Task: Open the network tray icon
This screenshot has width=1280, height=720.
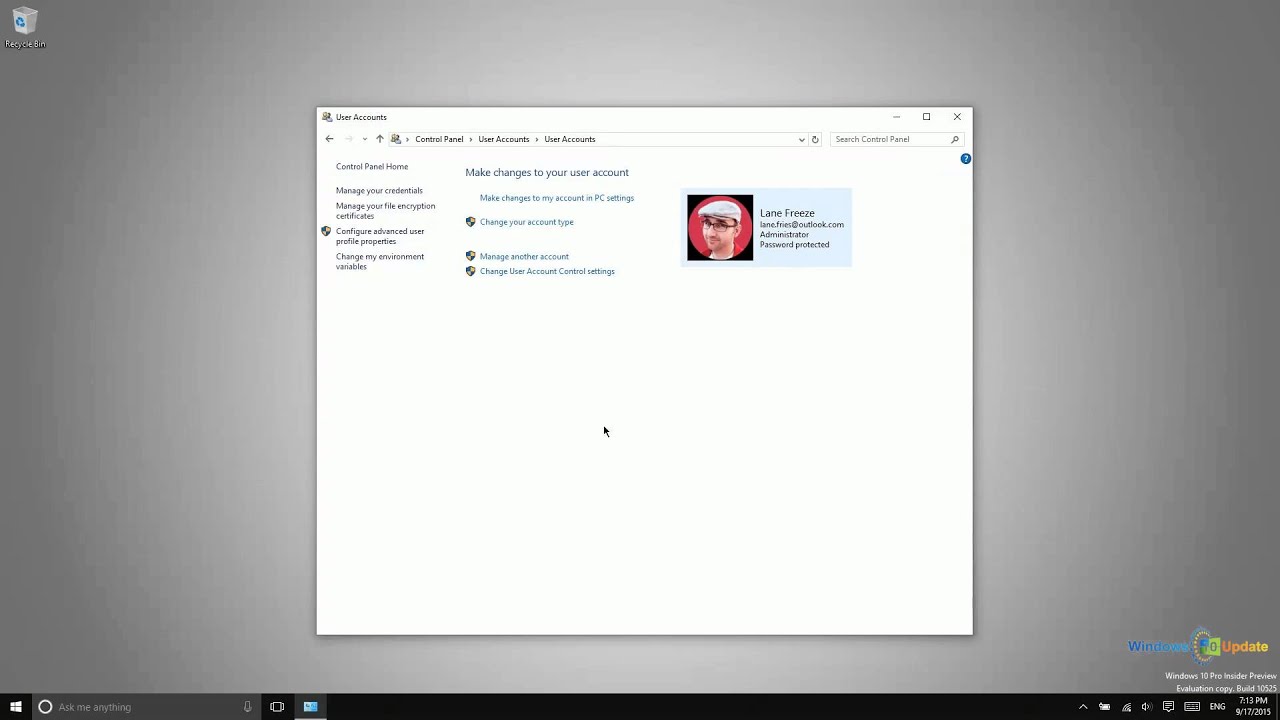Action: (1126, 707)
